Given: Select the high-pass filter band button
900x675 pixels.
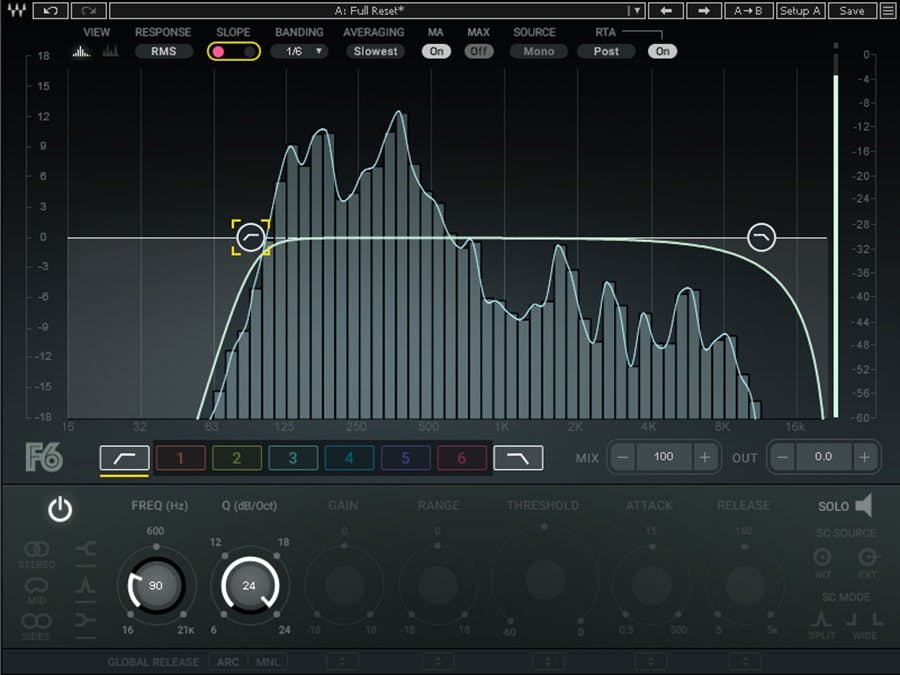Looking at the screenshot, I should [x=124, y=458].
